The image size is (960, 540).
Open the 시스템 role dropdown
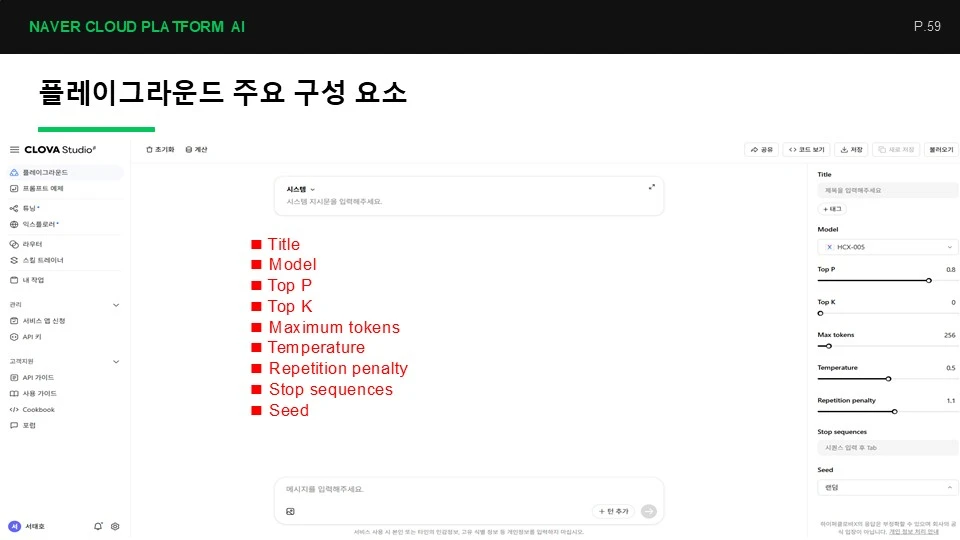pyautogui.click(x=301, y=189)
